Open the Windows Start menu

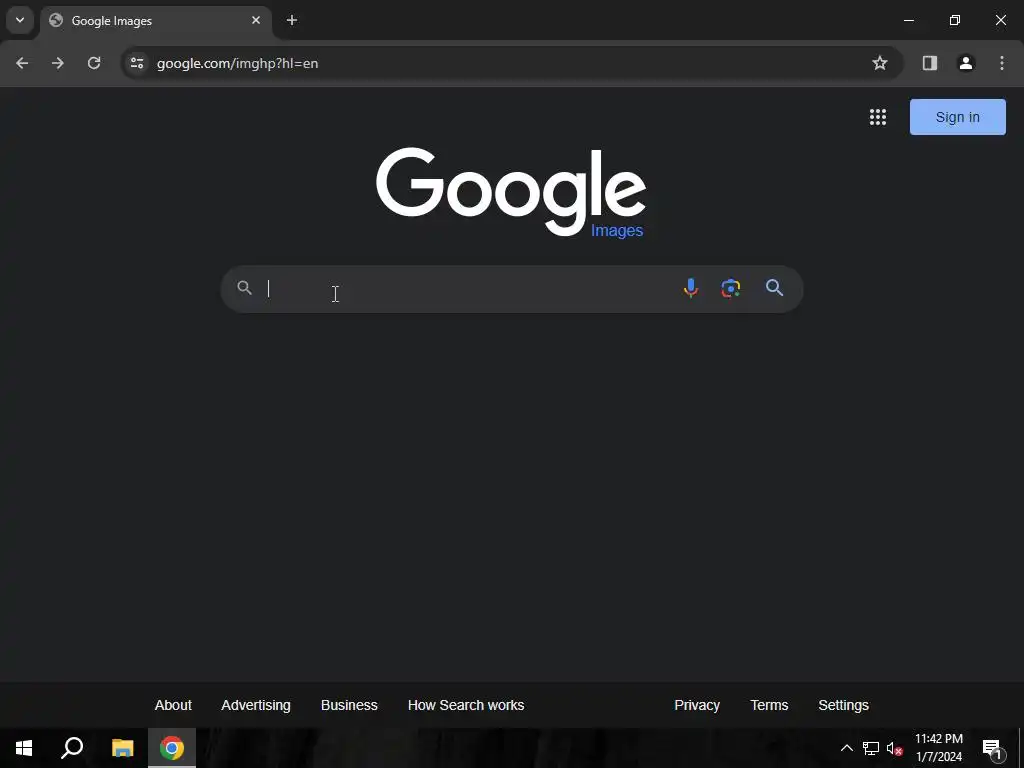pyautogui.click(x=24, y=748)
